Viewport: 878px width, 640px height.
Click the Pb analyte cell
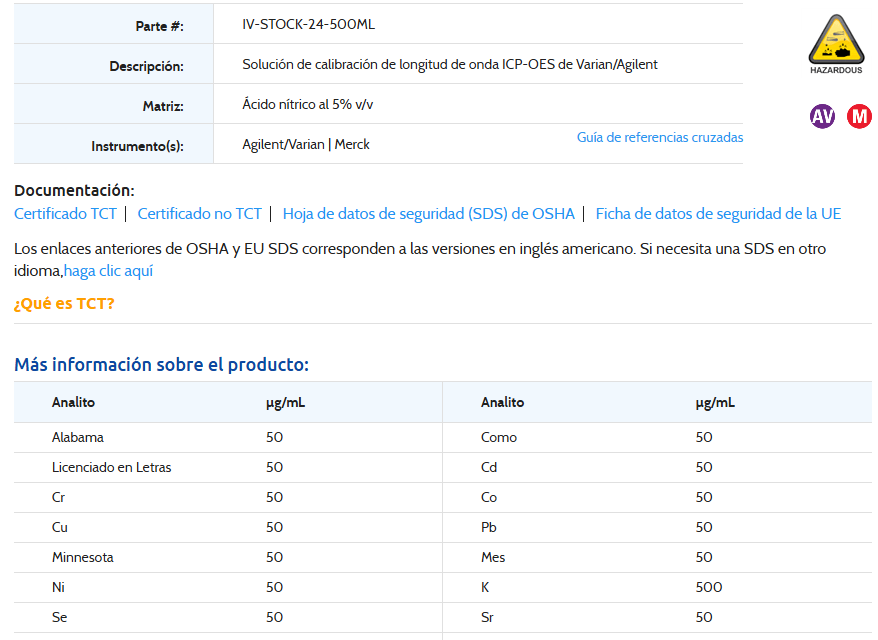coord(489,527)
